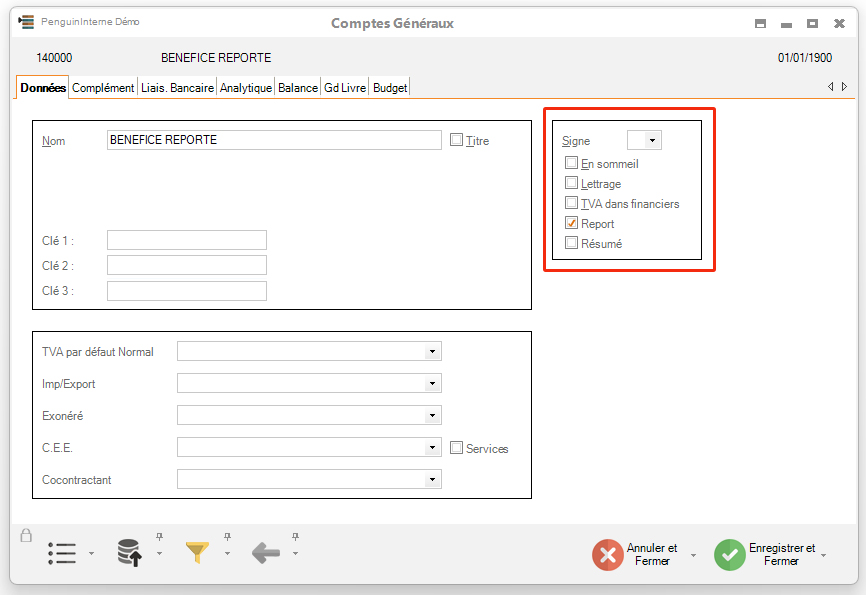
Task: Enable the Titre checkbox
Action: tap(457, 140)
